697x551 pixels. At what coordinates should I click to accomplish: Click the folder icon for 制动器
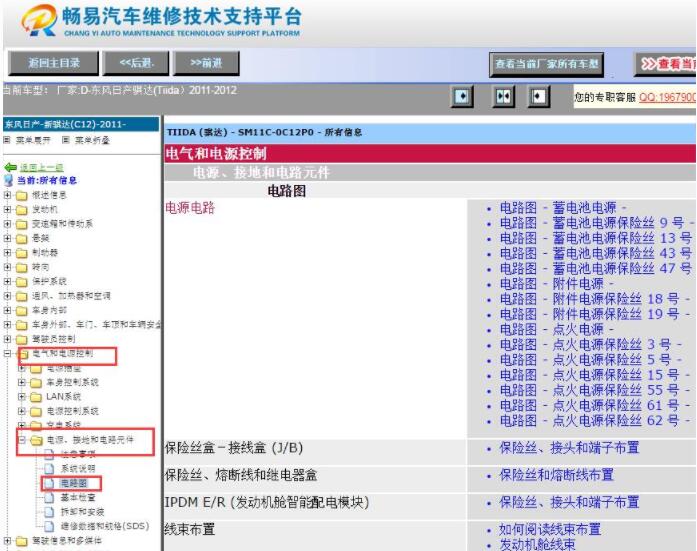pyautogui.click(x=21, y=253)
